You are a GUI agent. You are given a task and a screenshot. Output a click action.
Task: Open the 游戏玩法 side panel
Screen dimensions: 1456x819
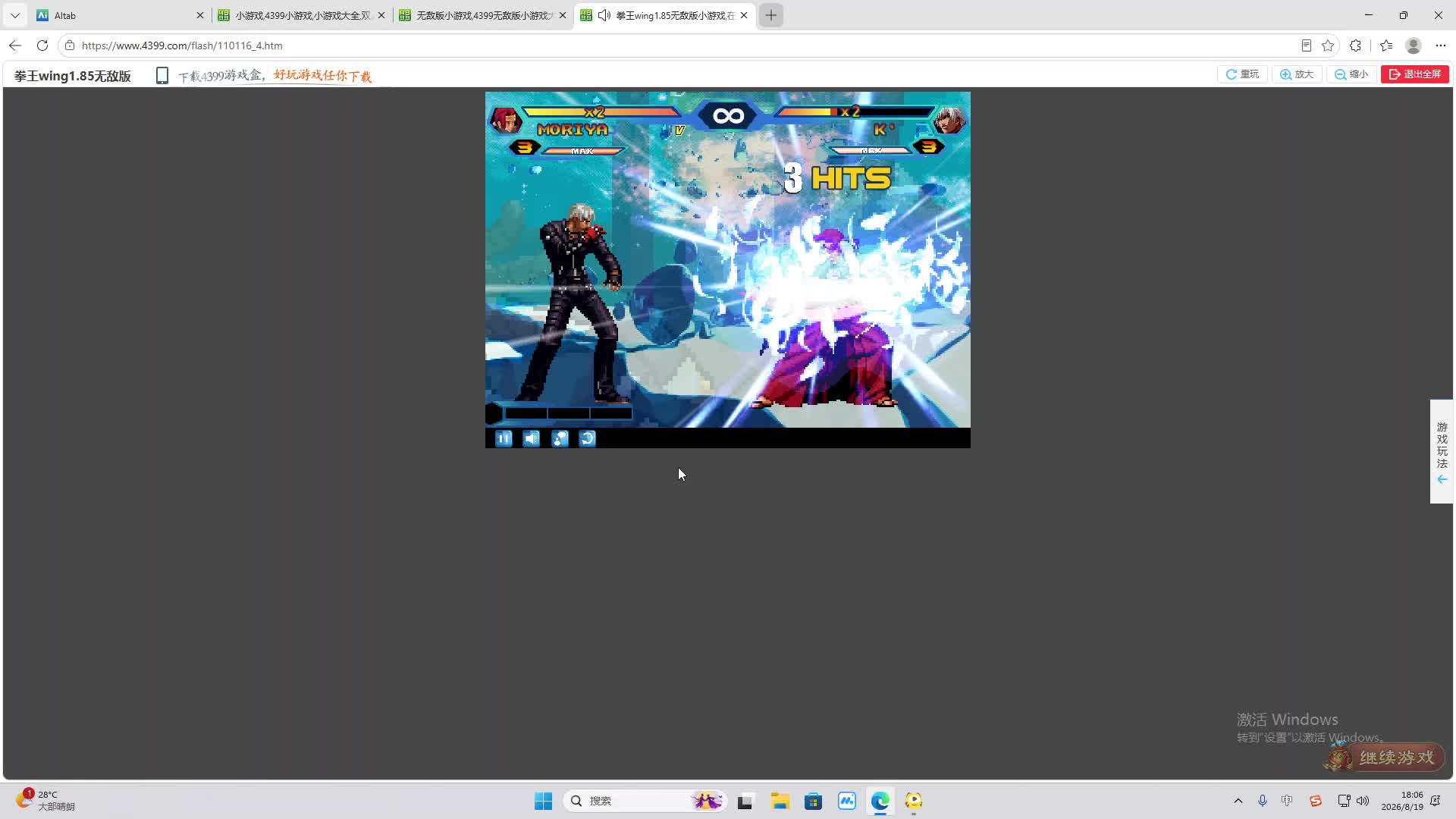1442,451
